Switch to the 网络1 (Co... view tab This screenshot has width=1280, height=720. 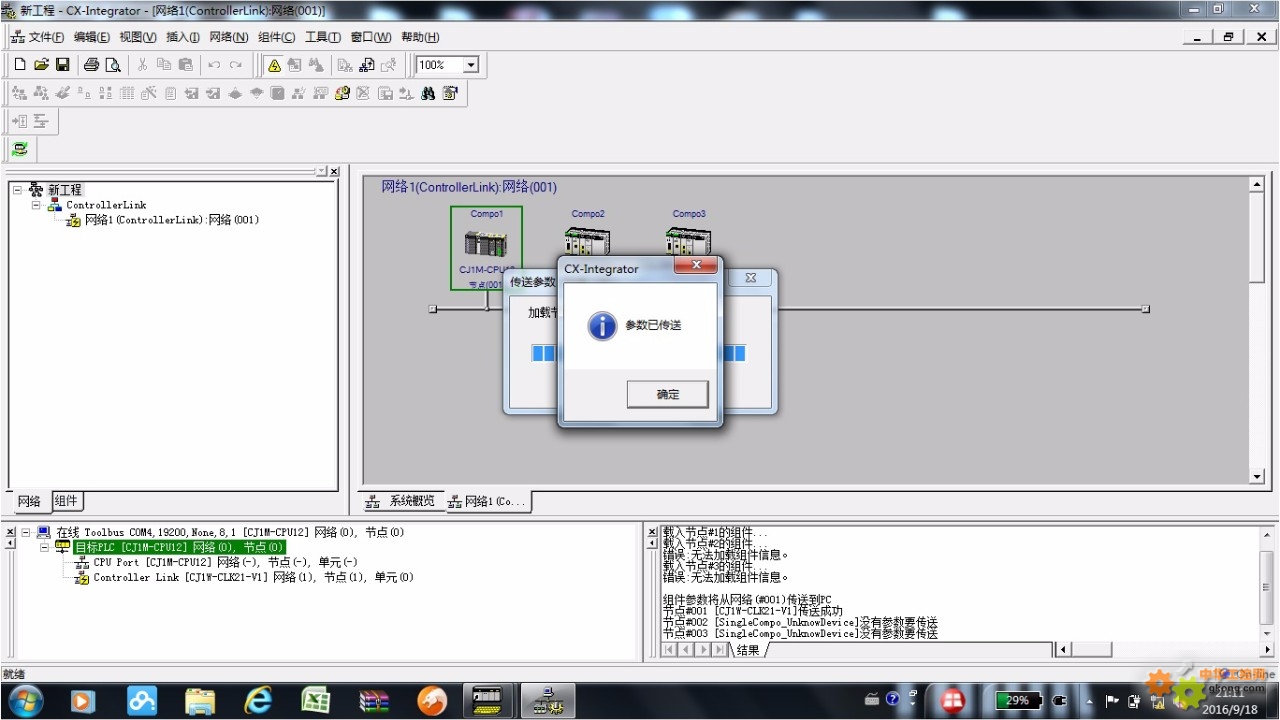[x=487, y=501]
